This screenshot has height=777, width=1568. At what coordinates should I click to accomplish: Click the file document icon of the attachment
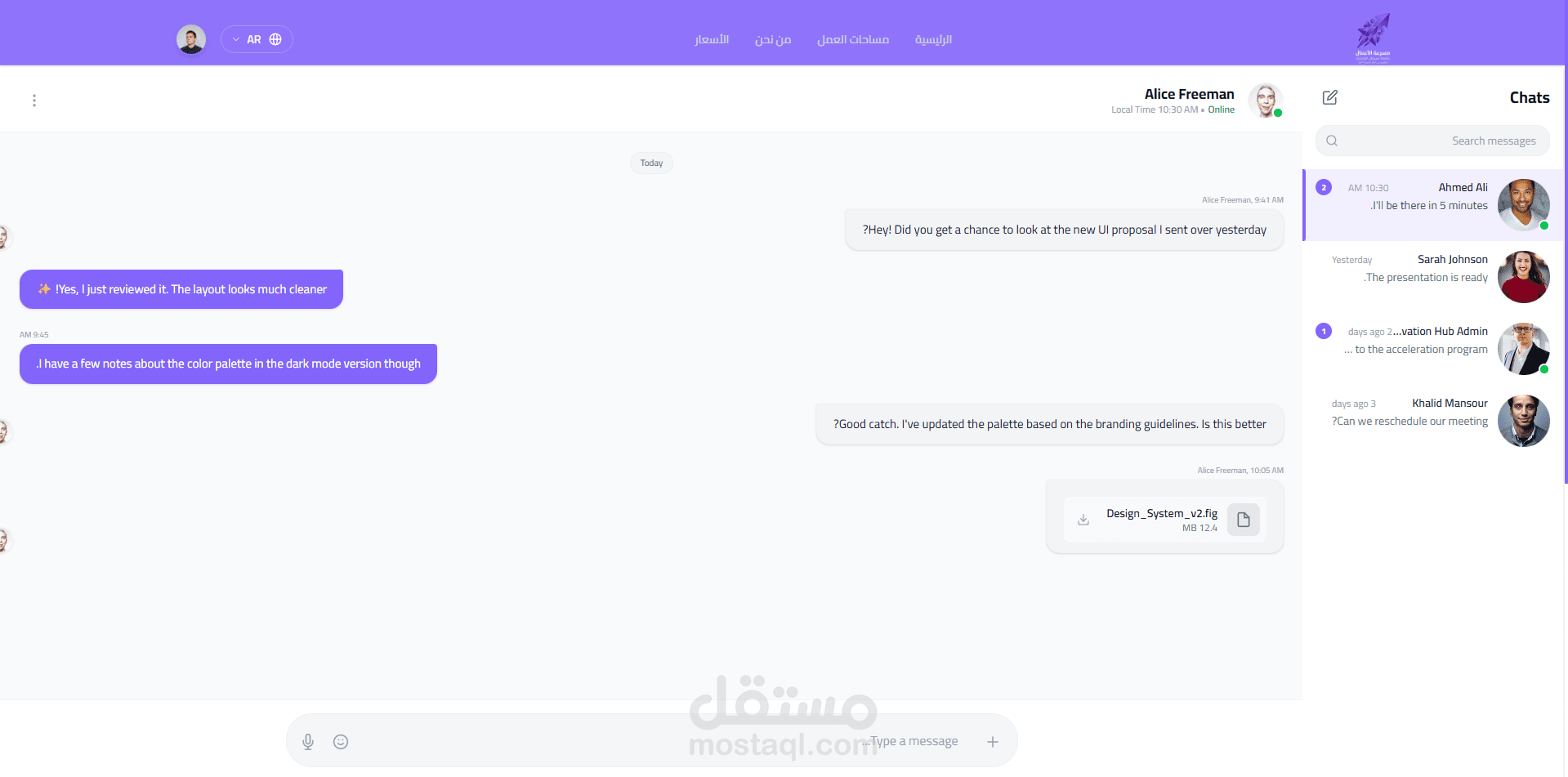1244,520
